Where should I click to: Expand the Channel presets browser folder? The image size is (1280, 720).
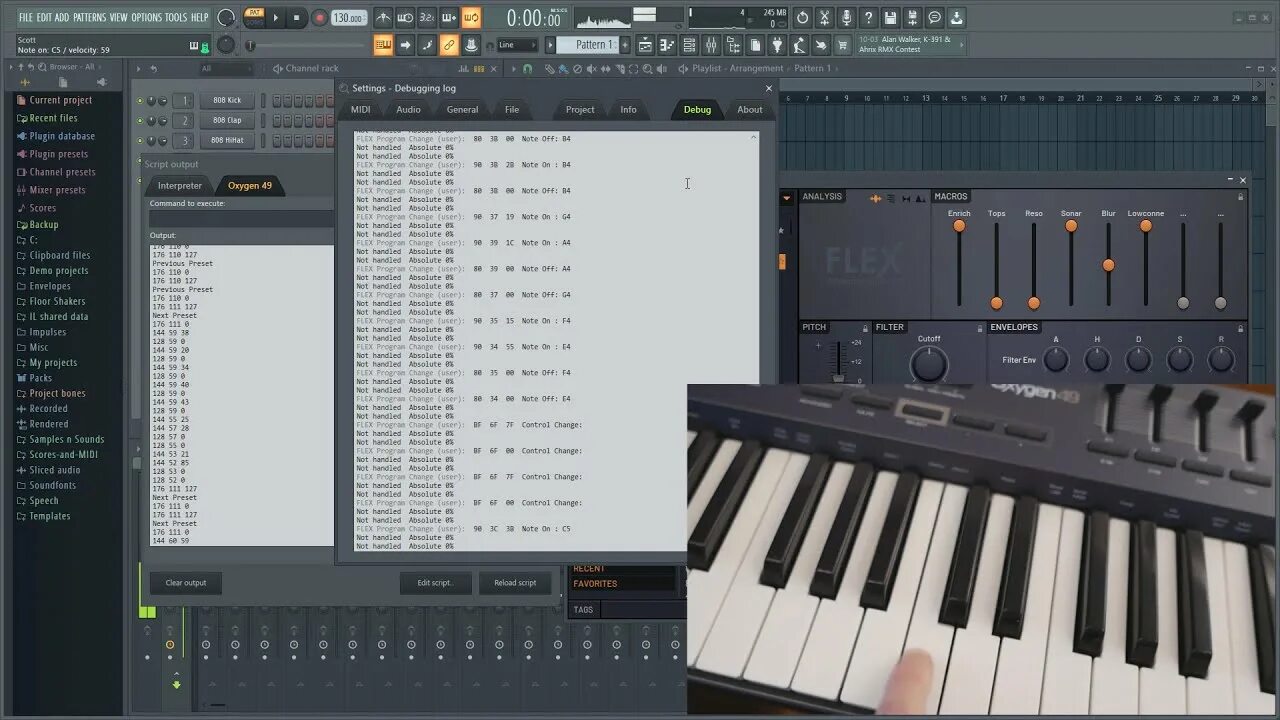(x=62, y=172)
